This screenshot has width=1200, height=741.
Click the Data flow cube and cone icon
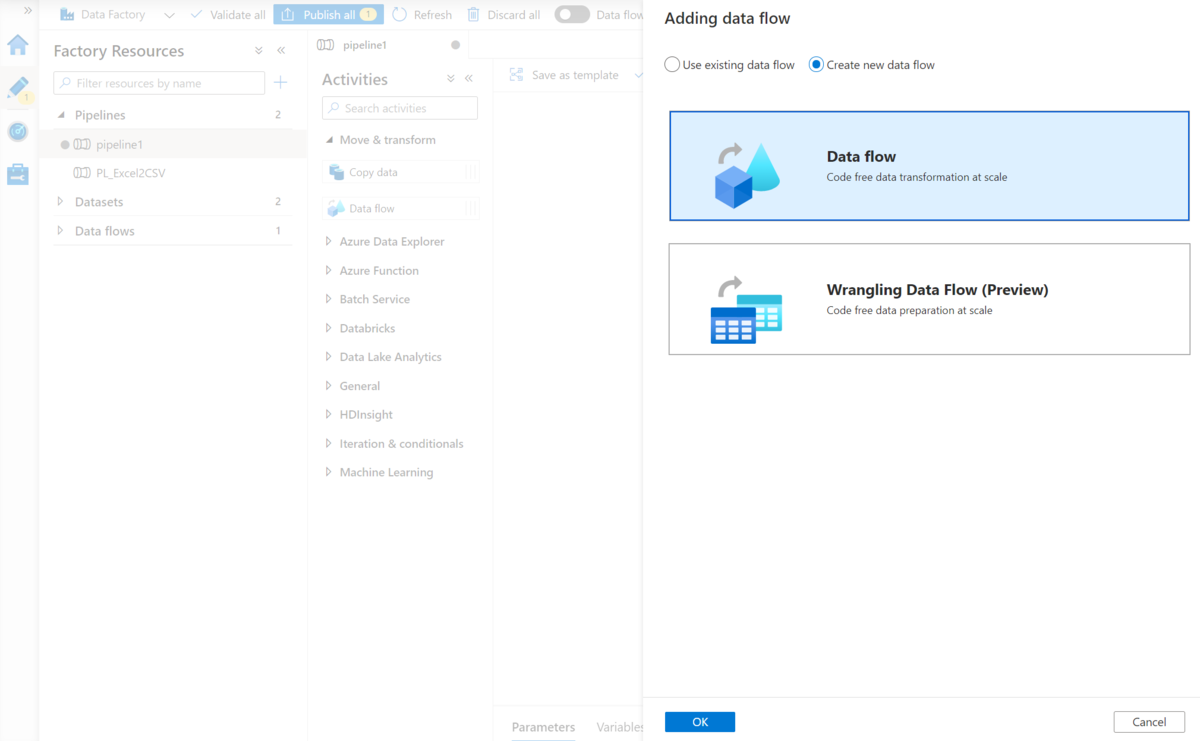[747, 175]
